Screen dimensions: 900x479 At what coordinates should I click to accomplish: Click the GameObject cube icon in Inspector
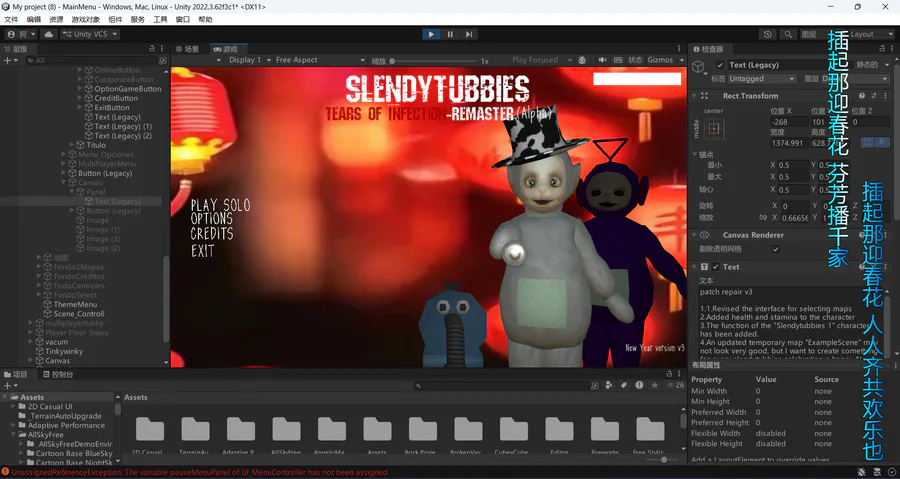tap(698, 67)
